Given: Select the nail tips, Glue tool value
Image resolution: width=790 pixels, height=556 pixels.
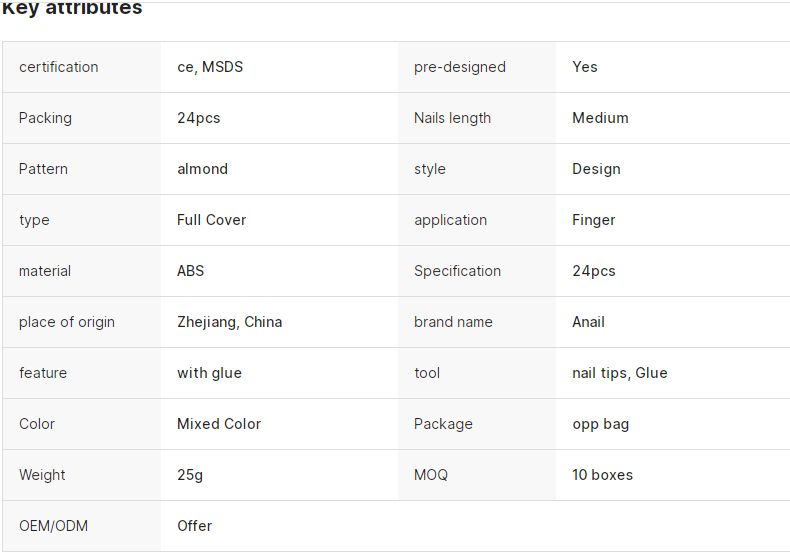Looking at the screenshot, I should 619,373.
